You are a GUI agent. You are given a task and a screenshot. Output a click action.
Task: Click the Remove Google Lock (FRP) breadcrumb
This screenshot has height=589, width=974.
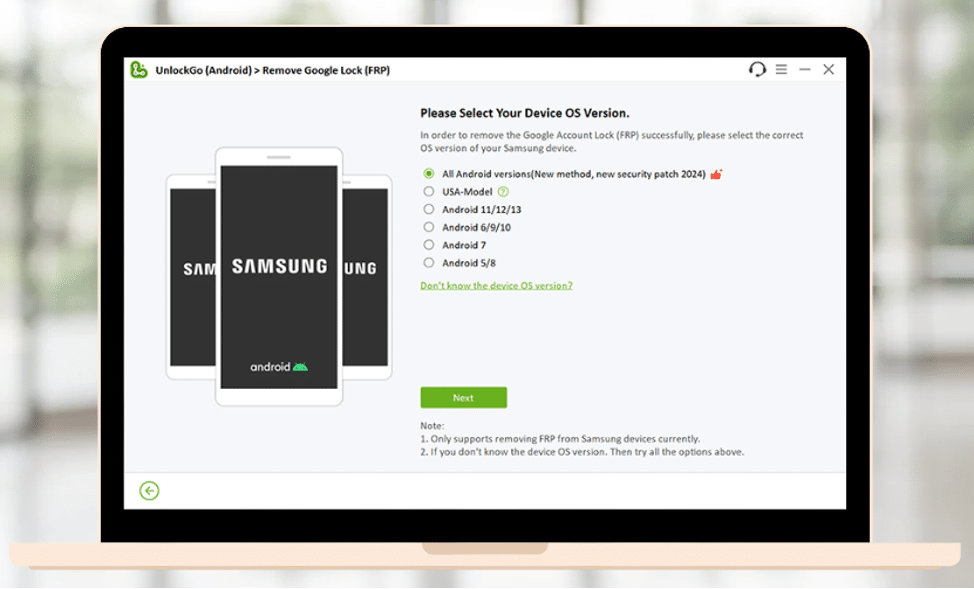(326, 70)
